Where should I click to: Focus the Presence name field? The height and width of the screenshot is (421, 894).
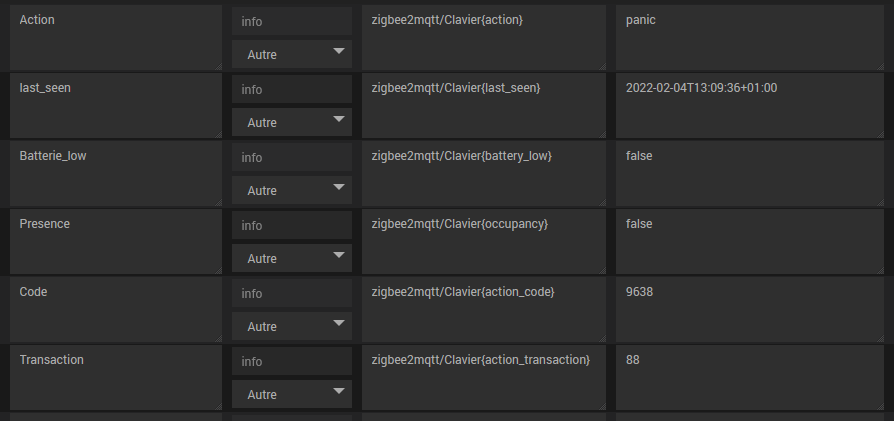click(115, 241)
